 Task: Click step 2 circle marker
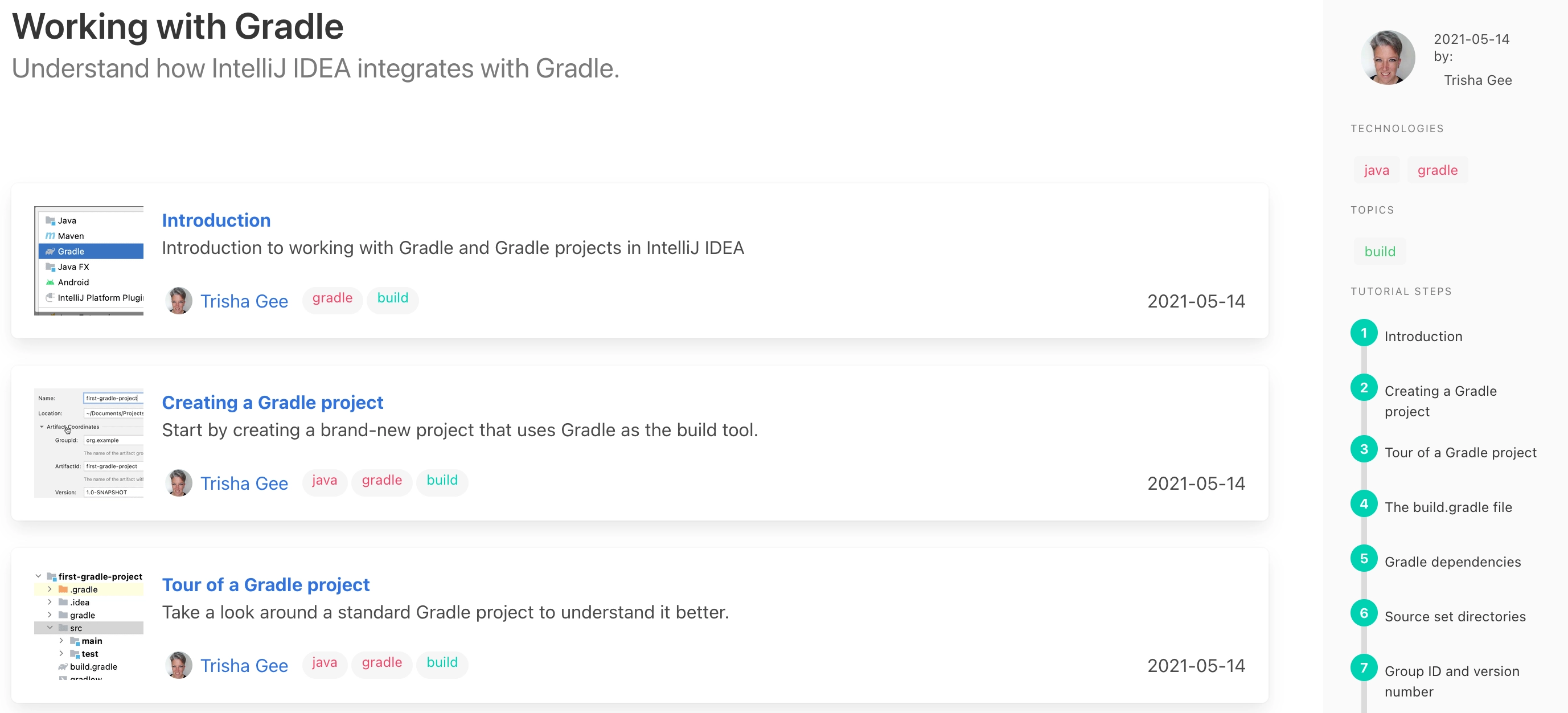tap(1364, 387)
